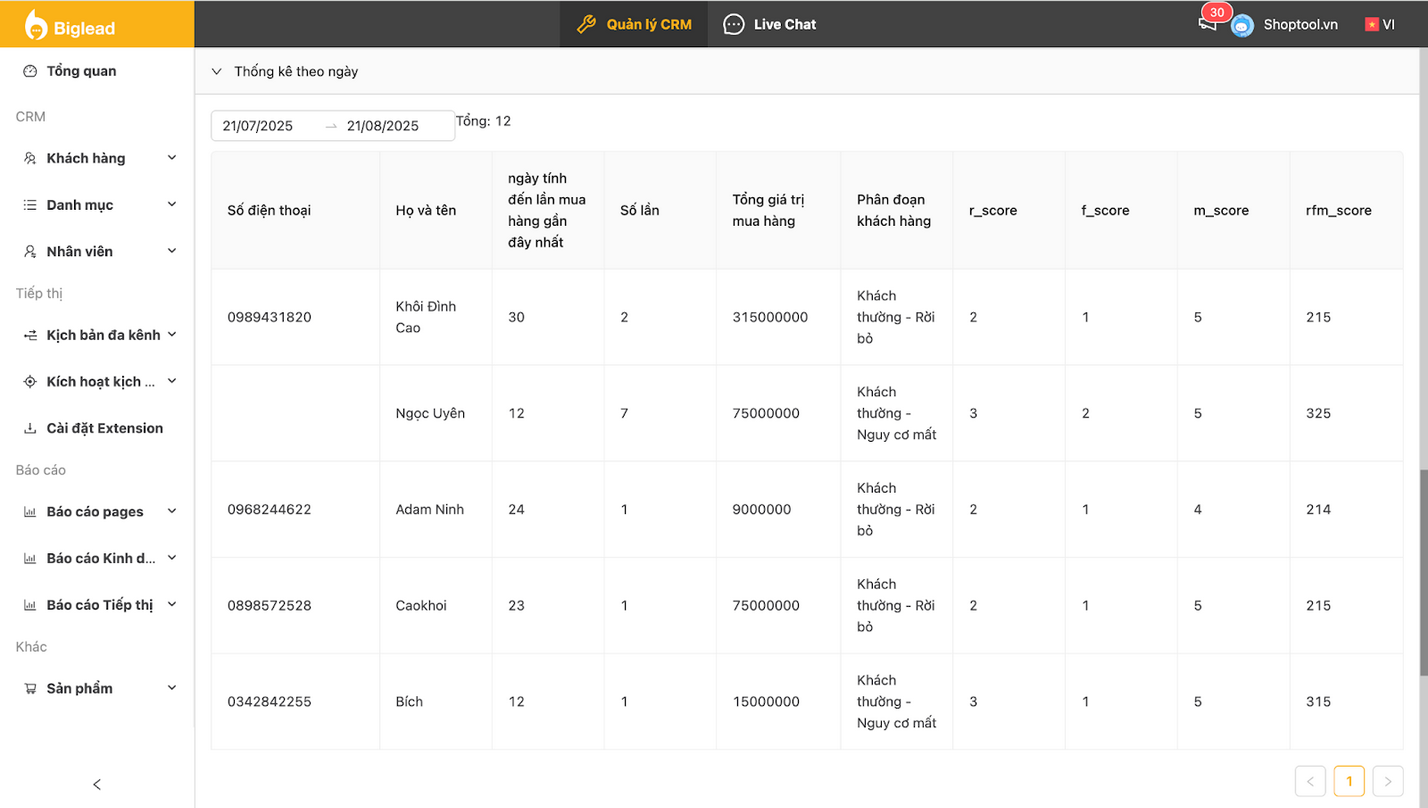Go to next page of the table
This screenshot has height=808, width=1428.
click(x=1388, y=781)
